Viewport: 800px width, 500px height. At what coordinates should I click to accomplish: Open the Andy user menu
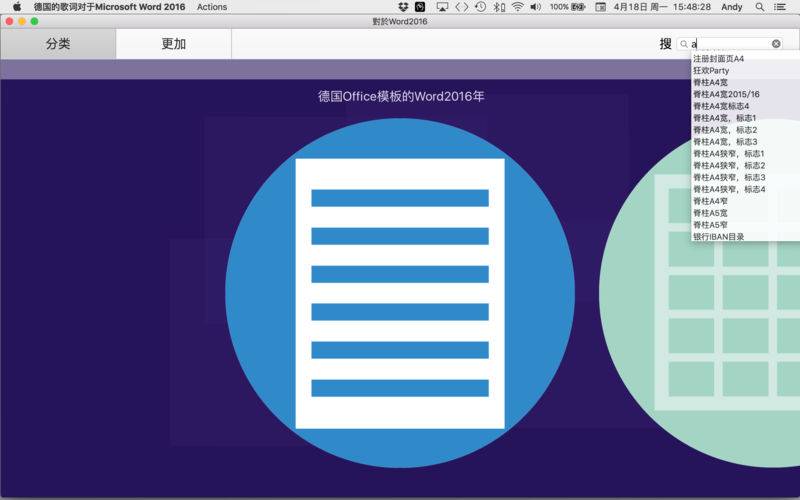pyautogui.click(x=731, y=7)
